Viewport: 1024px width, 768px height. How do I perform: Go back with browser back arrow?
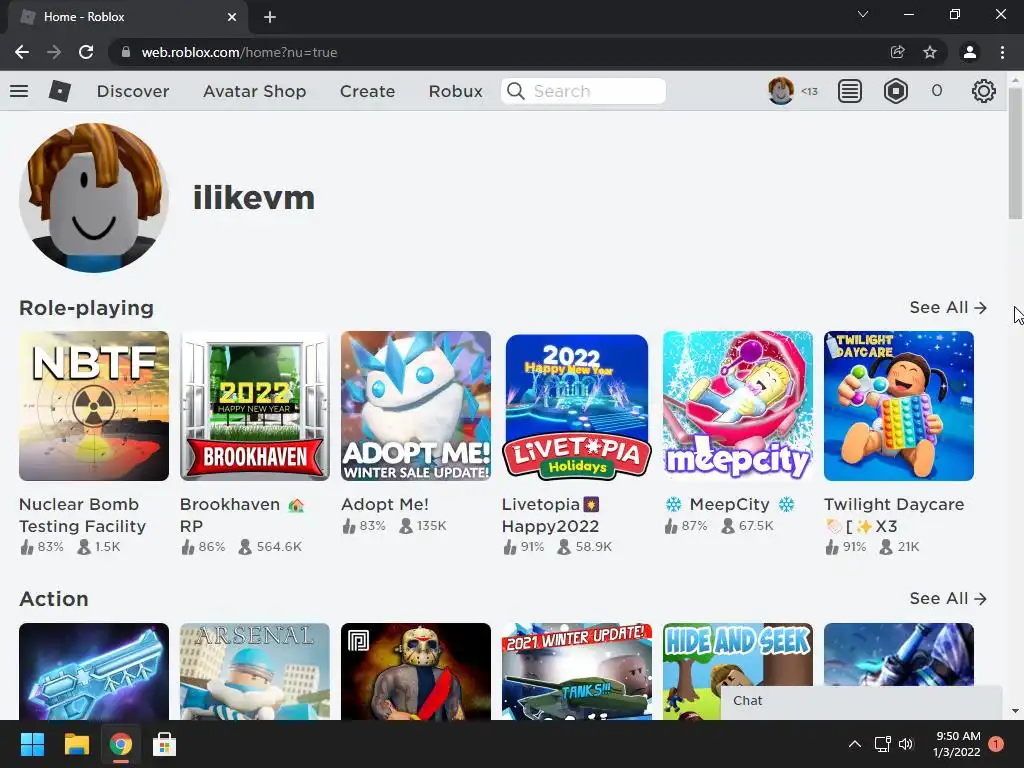22,52
